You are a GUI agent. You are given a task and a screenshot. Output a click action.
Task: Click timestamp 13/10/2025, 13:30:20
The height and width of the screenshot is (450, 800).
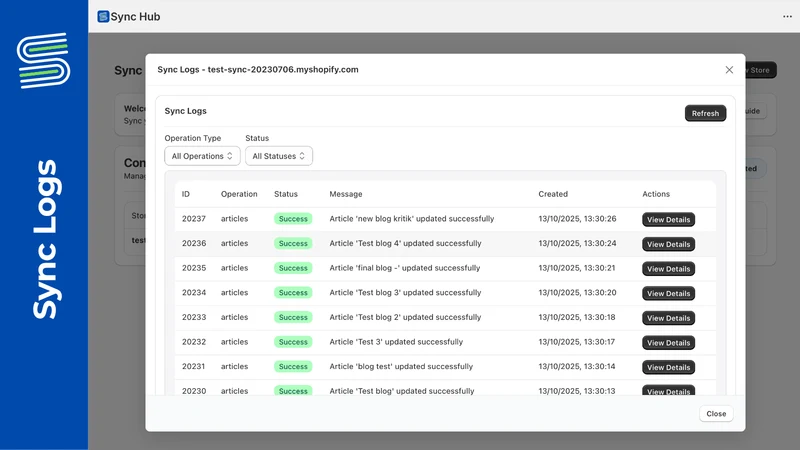pos(577,292)
